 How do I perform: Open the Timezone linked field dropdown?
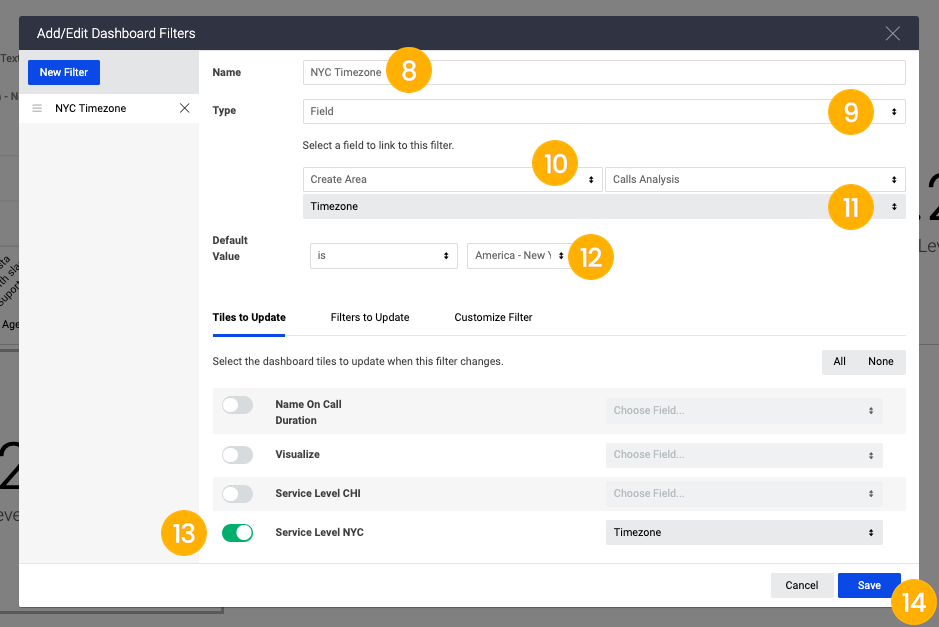point(604,207)
